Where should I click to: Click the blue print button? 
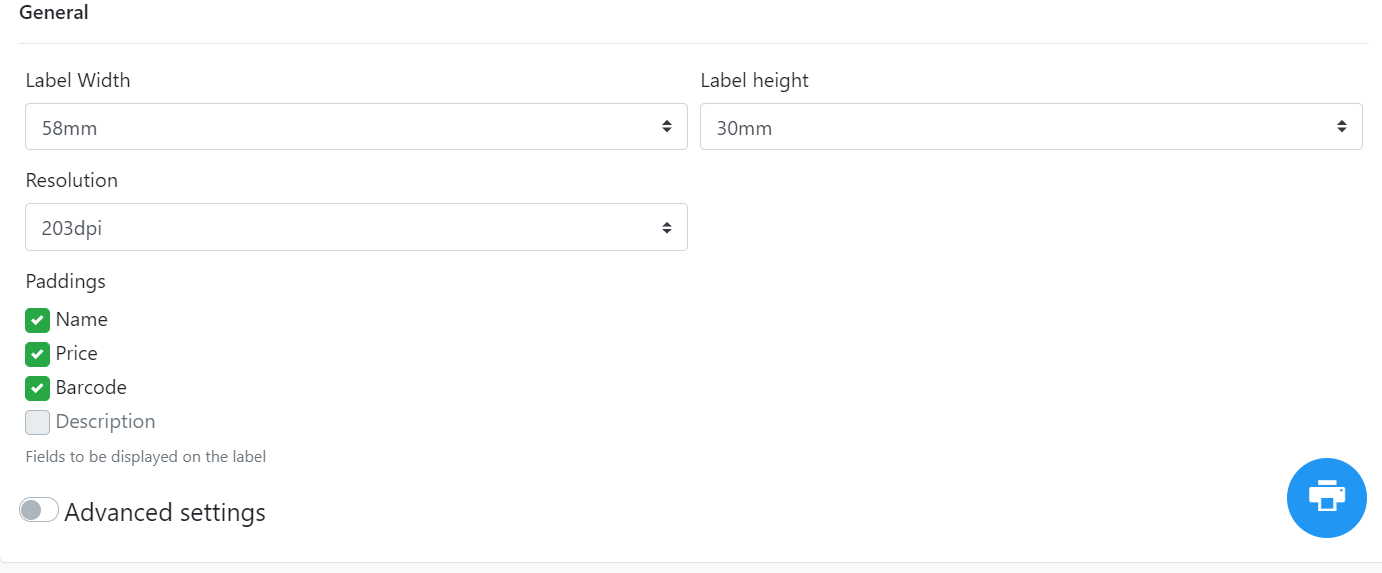1326,497
